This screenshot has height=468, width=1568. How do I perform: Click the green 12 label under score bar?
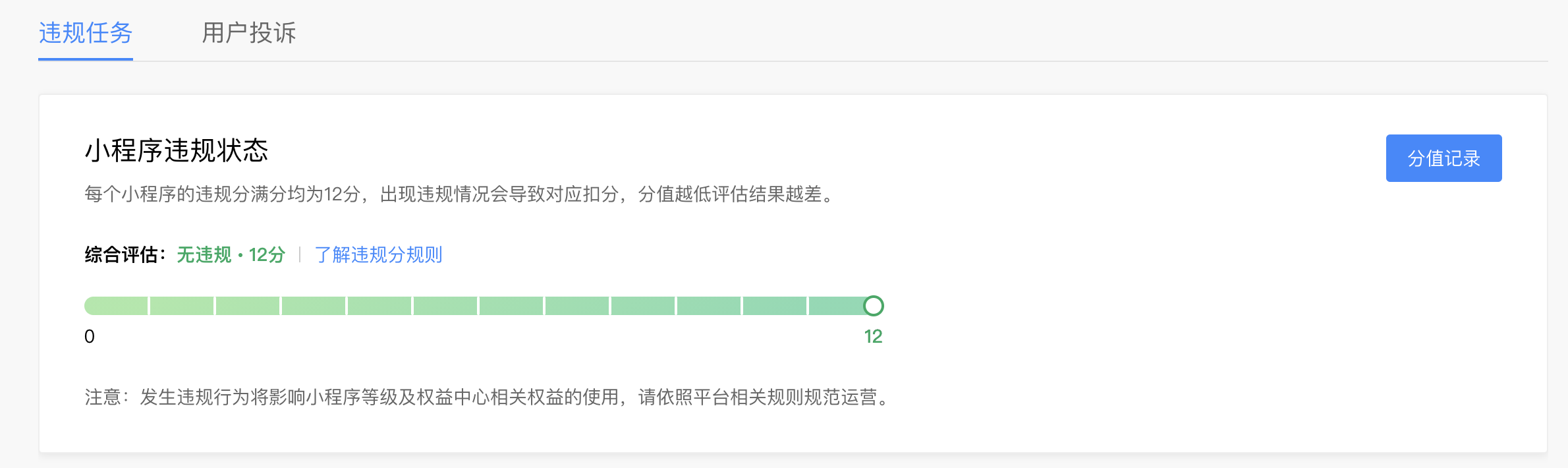pyautogui.click(x=873, y=337)
